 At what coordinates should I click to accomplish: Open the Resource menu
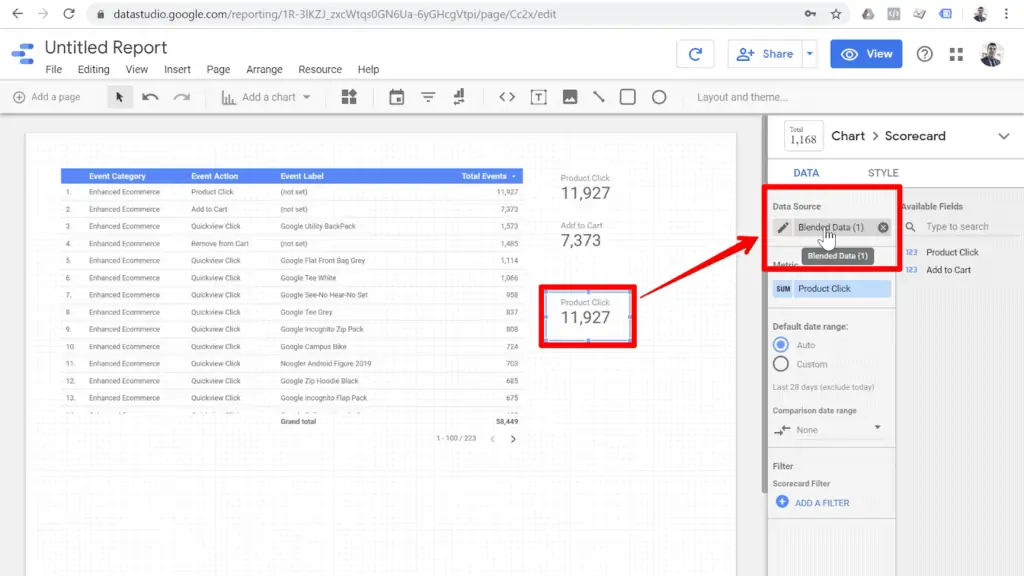[x=319, y=69]
